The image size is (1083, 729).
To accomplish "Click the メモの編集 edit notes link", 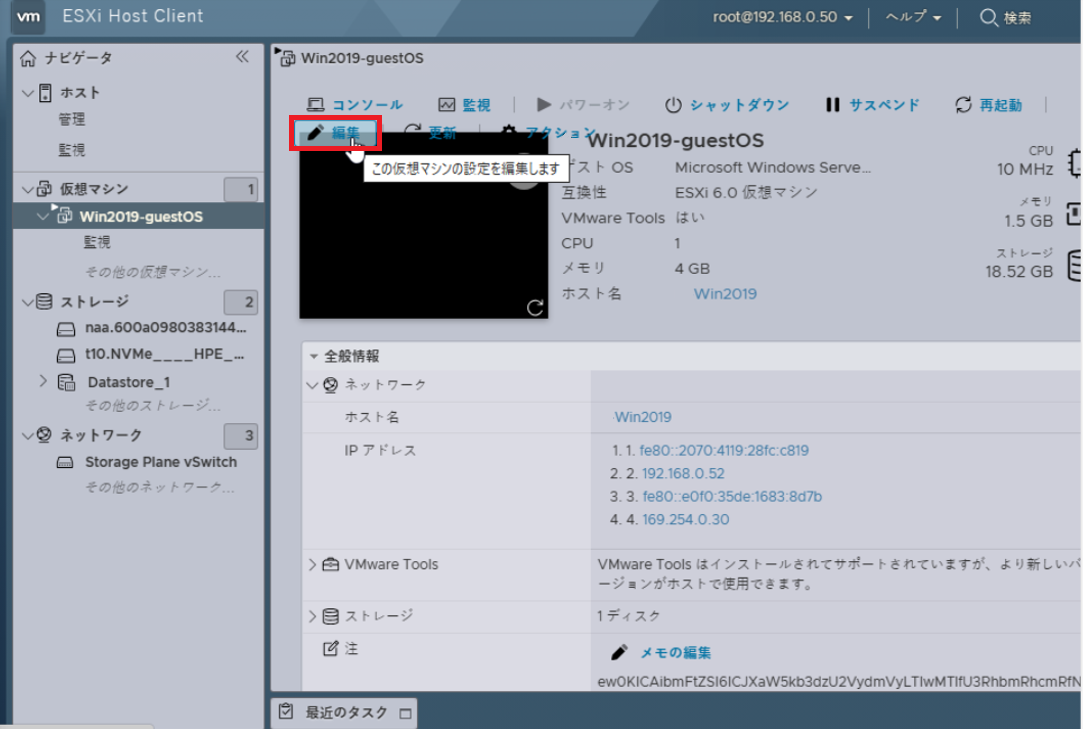I will 675,652.
